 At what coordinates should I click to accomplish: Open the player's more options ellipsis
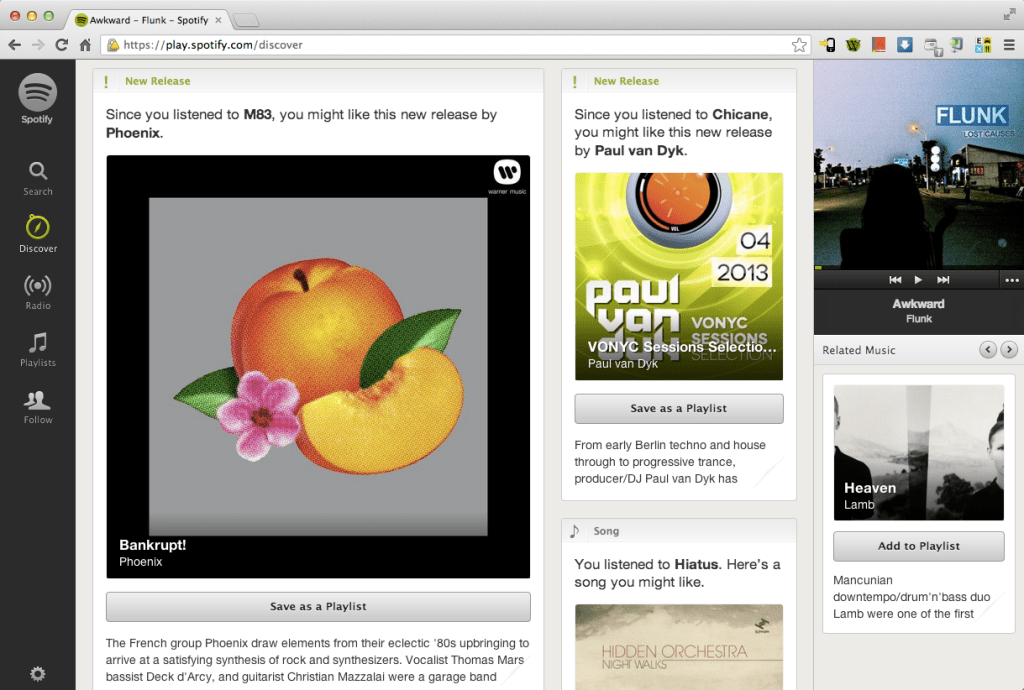[1011, 280]
